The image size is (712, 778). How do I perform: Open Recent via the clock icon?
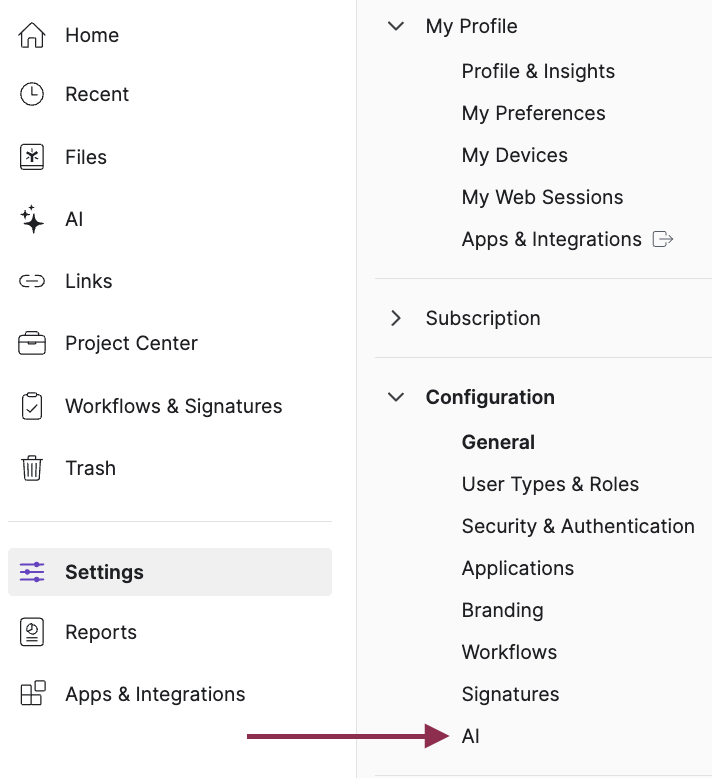click(32, 94)
